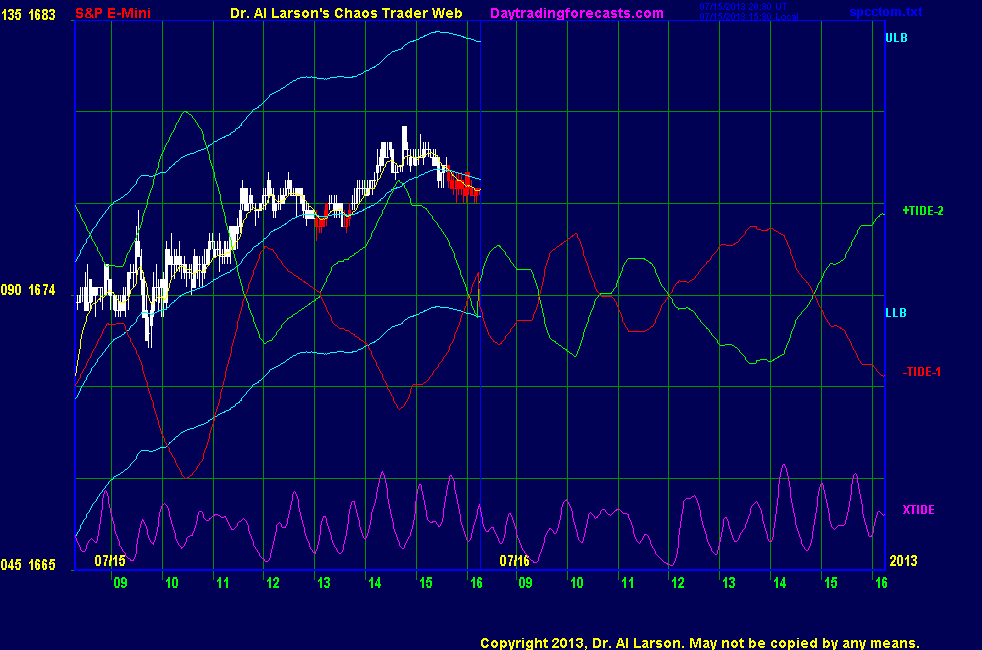Click the "07/15" date label
Viewport: 982px width, 650px height.
[x=110, y=560]
